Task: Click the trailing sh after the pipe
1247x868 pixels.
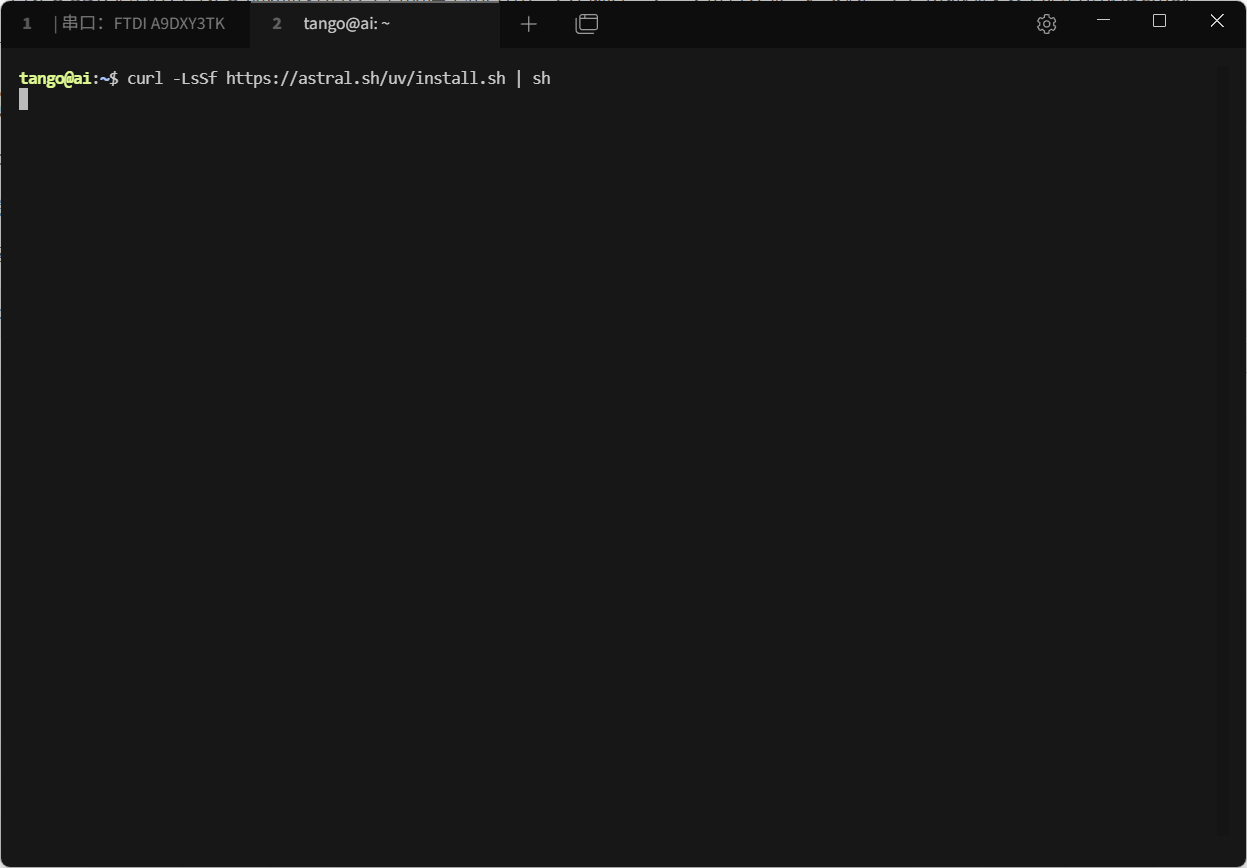Action: point(541,78)
